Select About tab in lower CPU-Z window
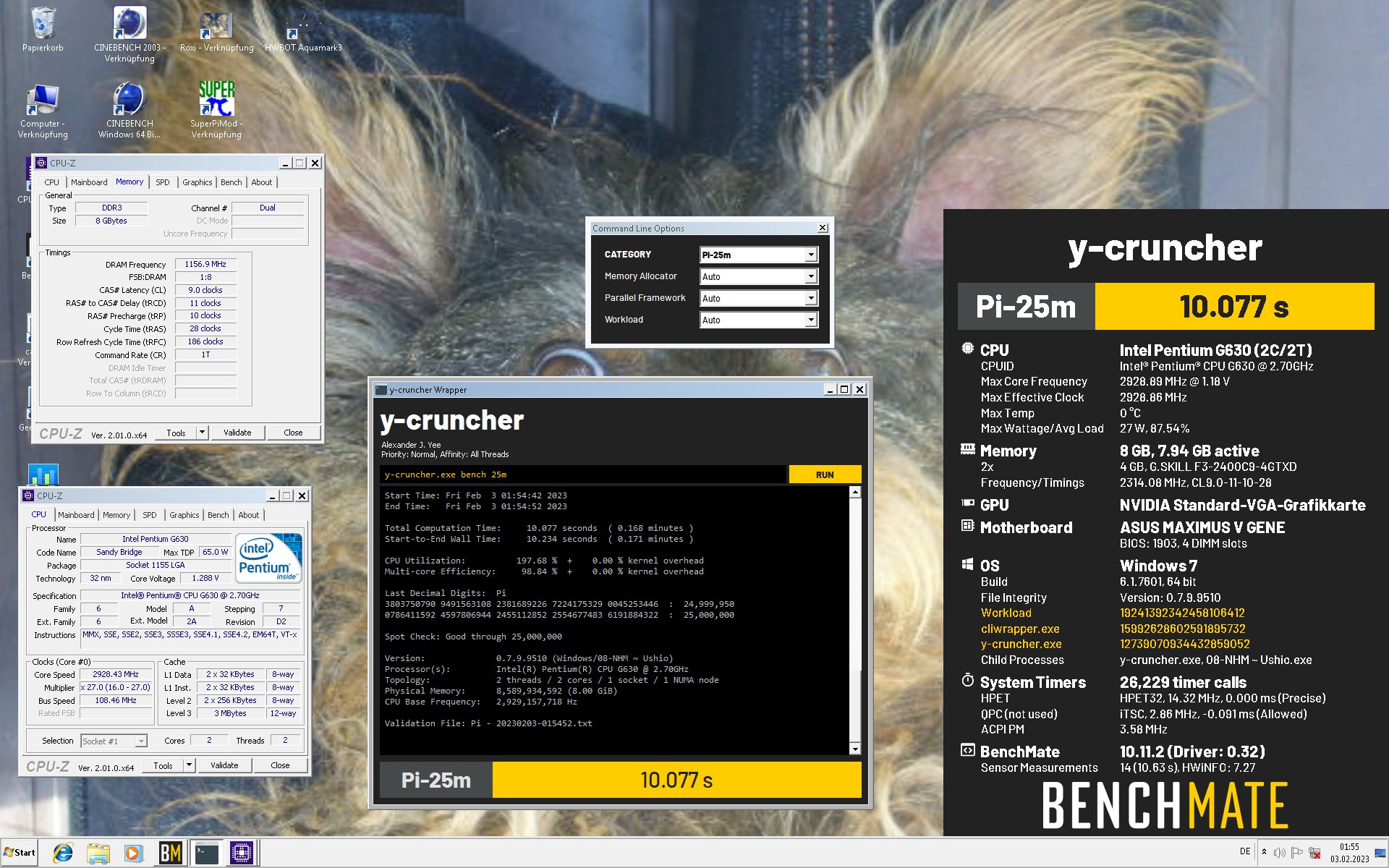1389x868 pixels. click(249, 515)
